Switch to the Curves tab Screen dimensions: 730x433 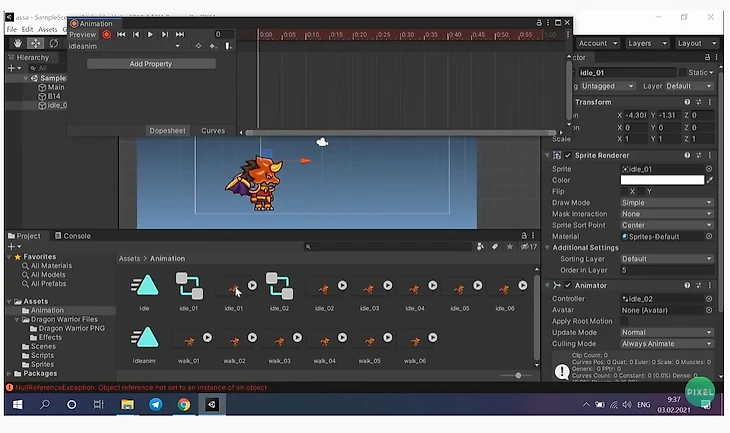coord(213,131)
